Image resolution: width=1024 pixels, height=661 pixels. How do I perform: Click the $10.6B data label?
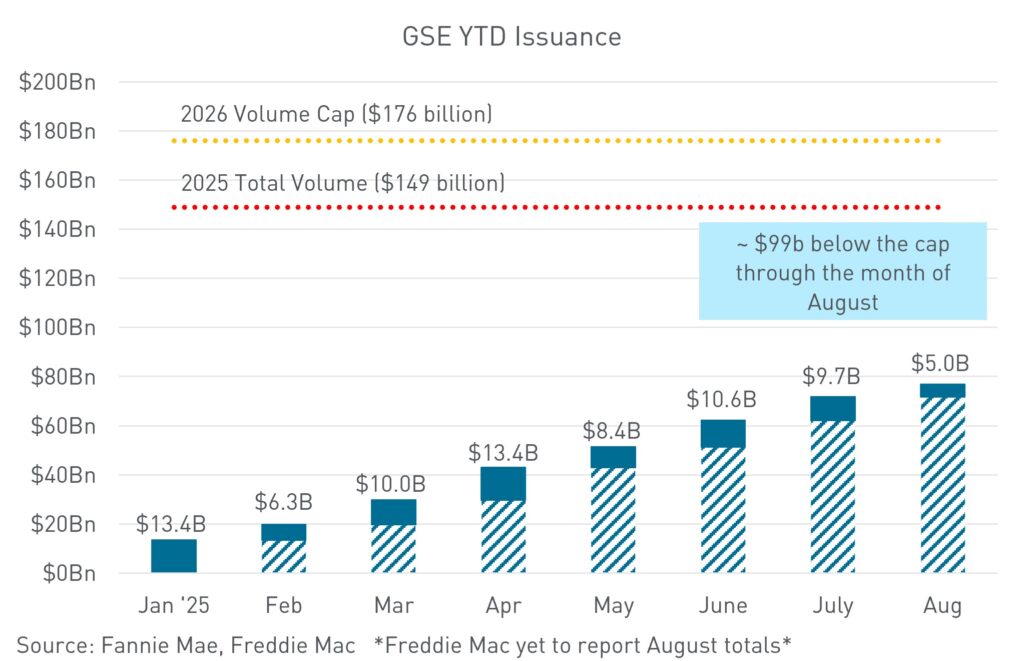tap(721, 399)
